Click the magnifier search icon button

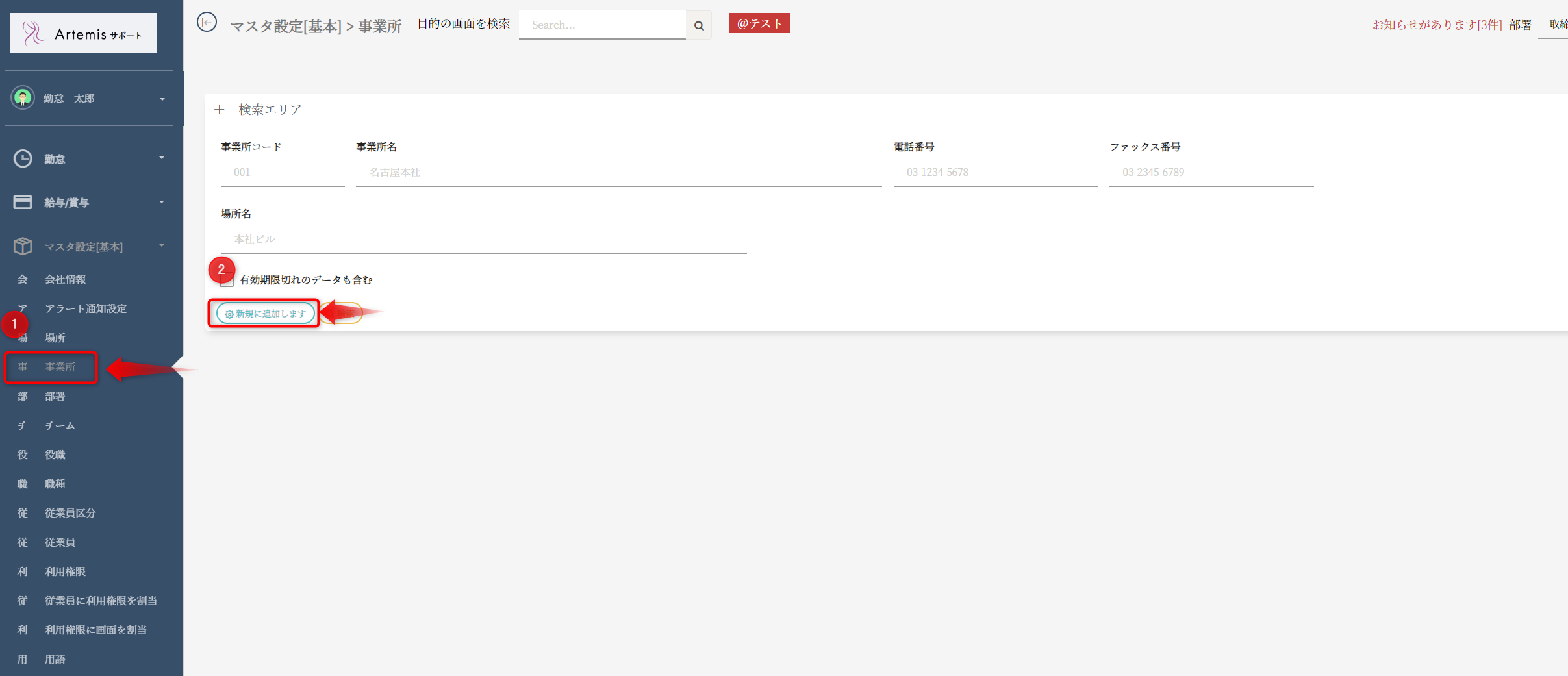[x=699, y=25]
